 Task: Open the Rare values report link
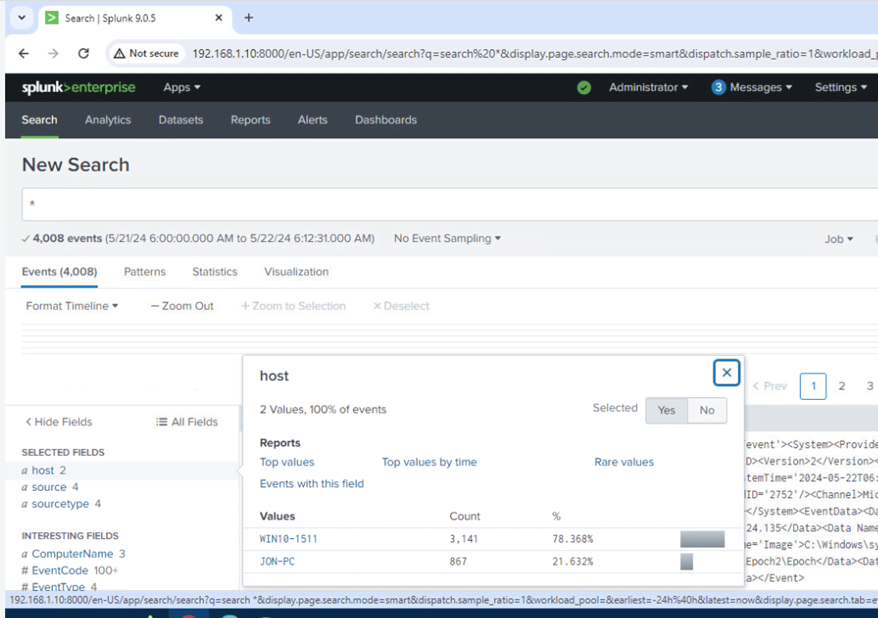point(624,462)
